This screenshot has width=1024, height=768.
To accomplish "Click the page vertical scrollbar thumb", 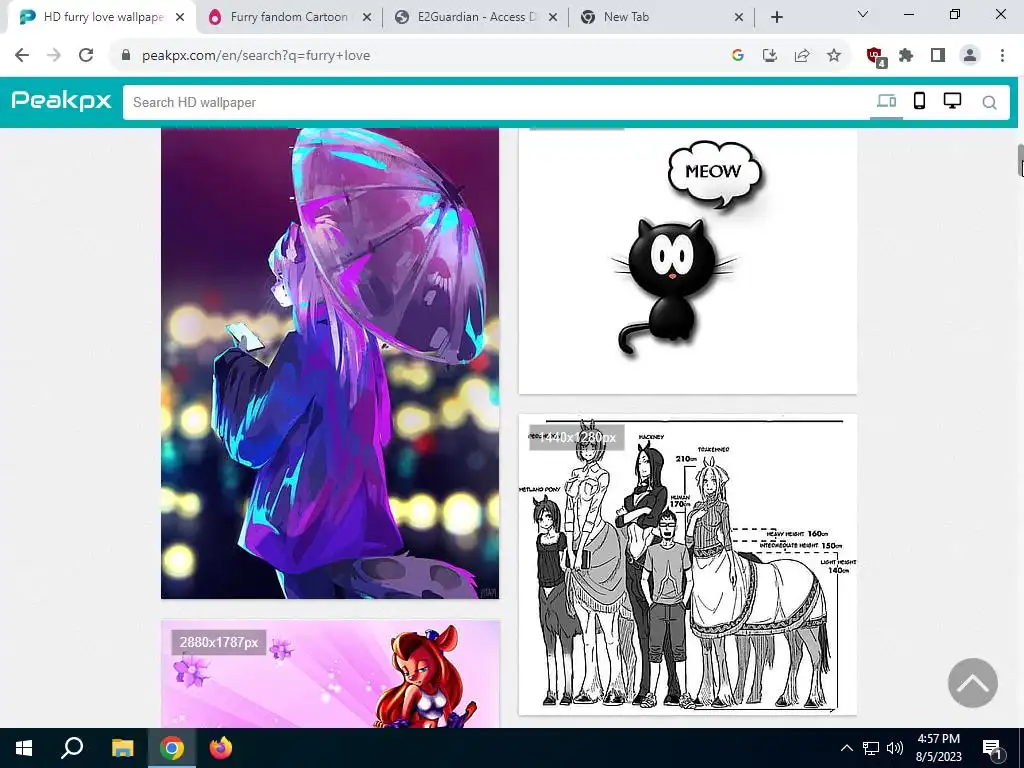I will point(1020,160).
